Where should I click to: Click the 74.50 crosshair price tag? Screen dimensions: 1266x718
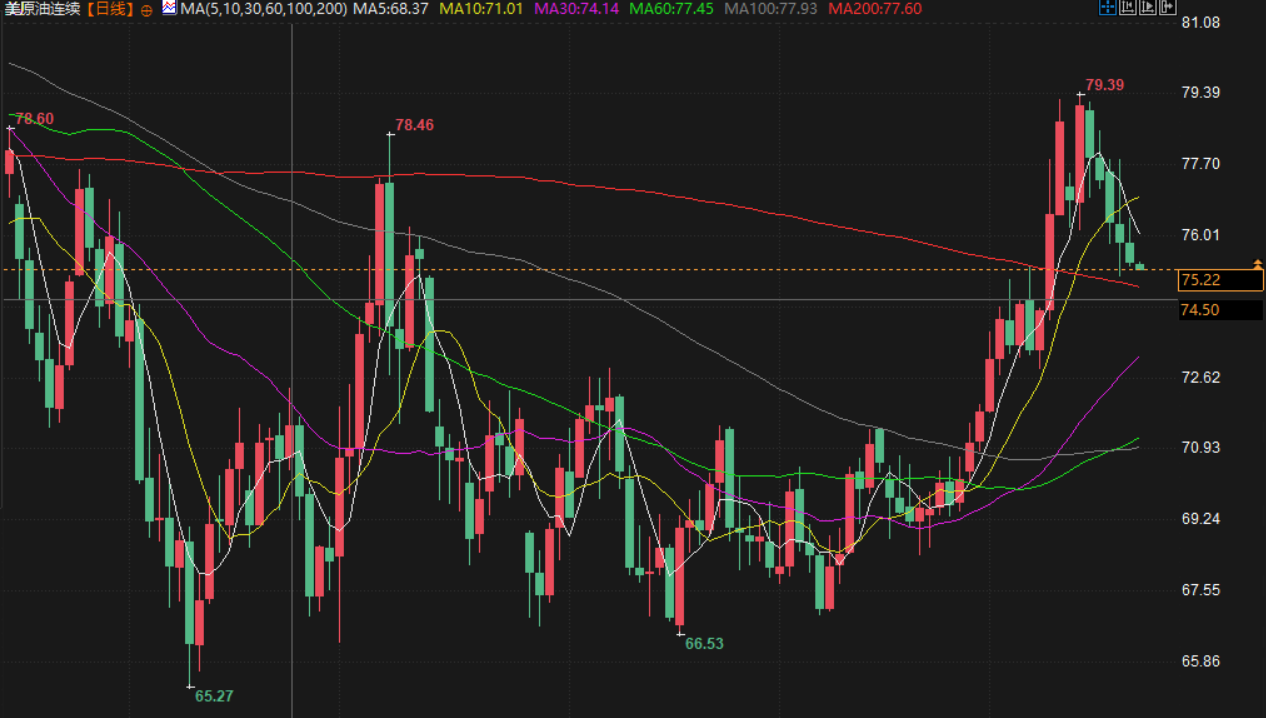1219,310
